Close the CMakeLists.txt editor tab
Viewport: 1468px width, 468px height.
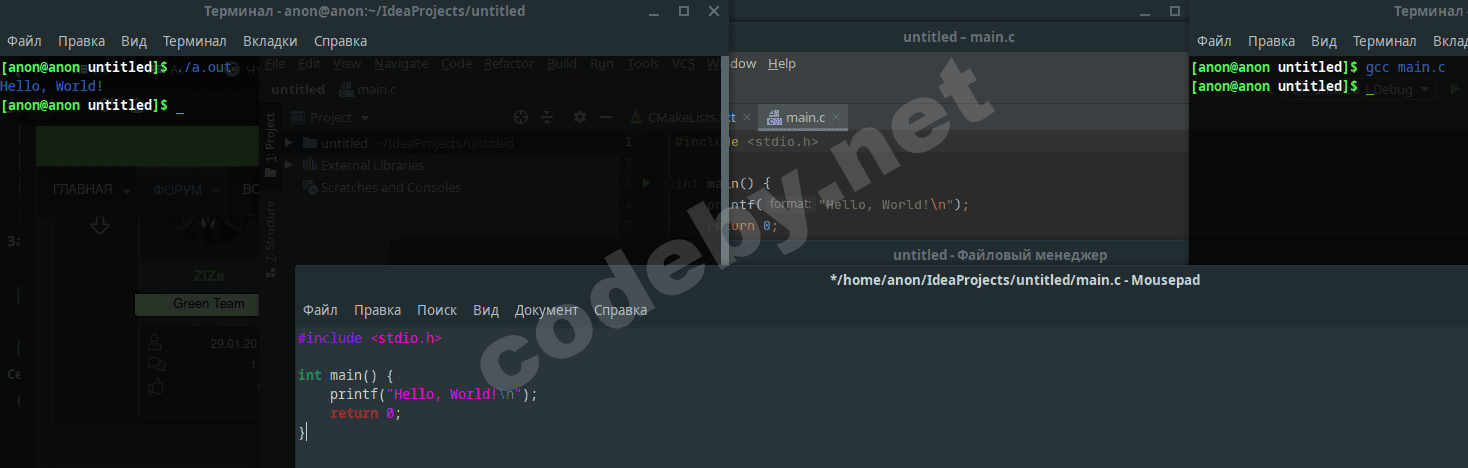(x=747, y=117)
